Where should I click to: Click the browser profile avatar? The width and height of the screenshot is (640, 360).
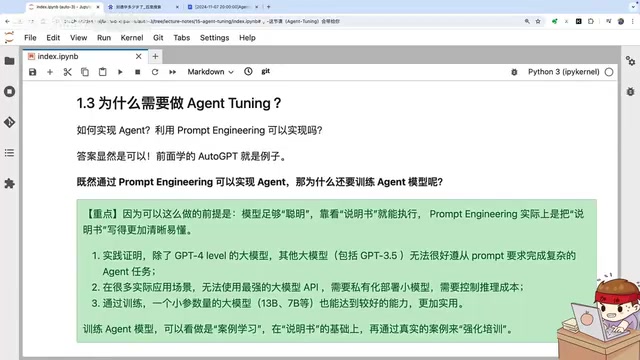[621, 21]
